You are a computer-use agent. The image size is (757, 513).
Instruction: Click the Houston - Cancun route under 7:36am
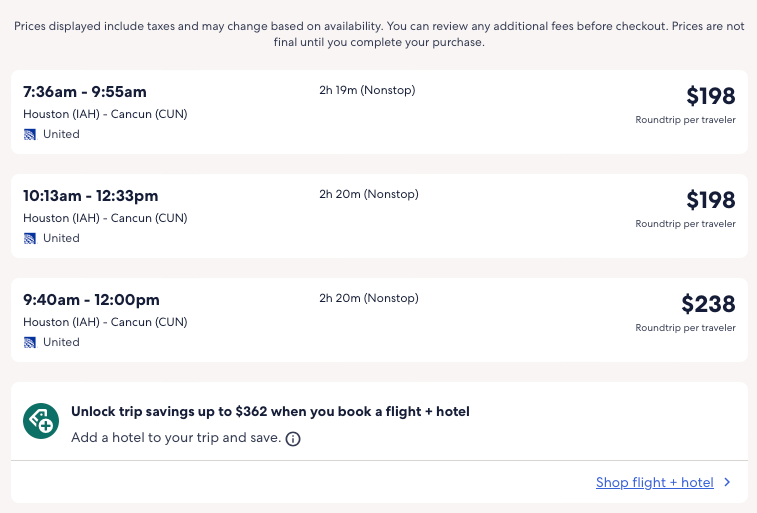coord(105,114)
